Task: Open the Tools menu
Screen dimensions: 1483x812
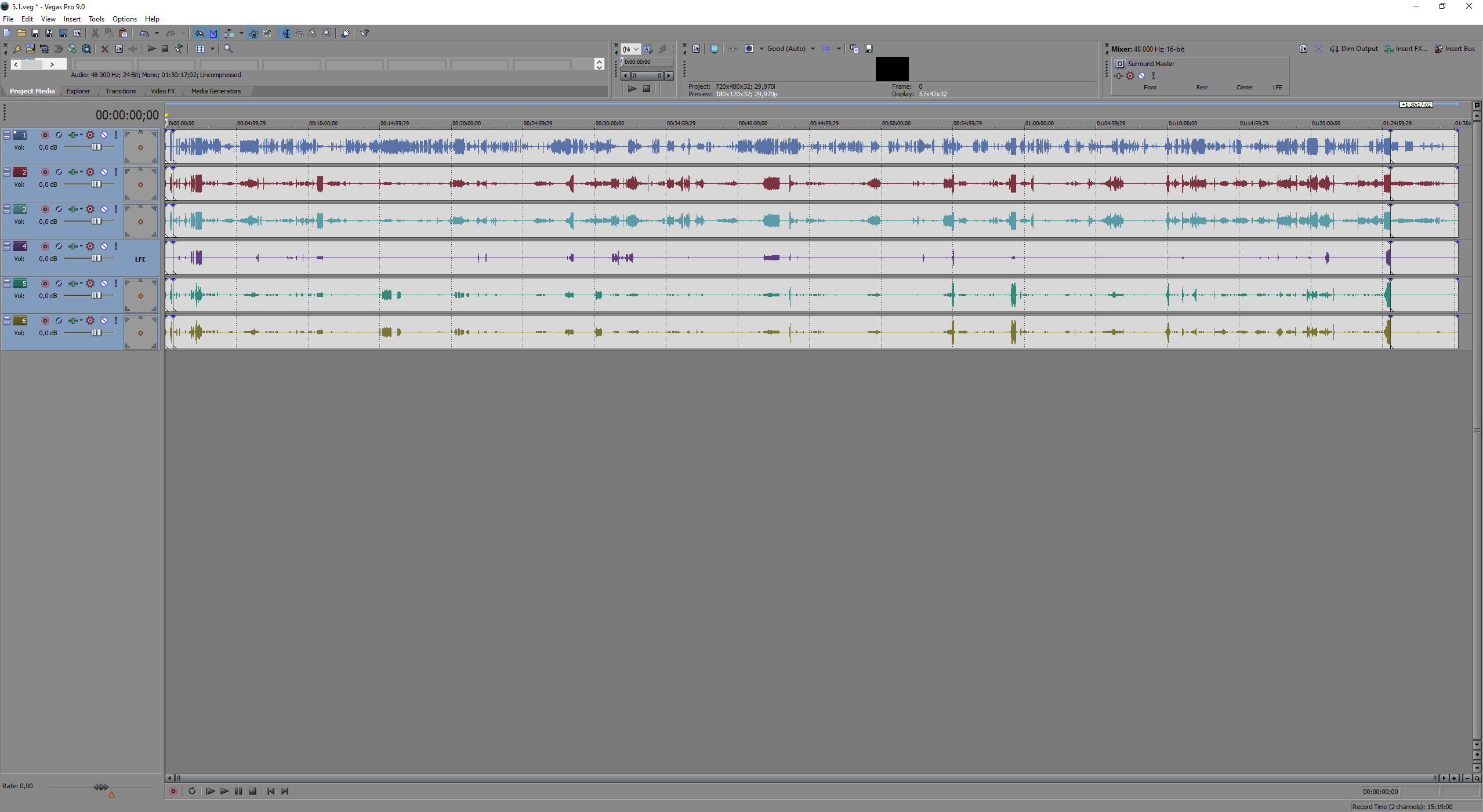Action: (96, 19)
